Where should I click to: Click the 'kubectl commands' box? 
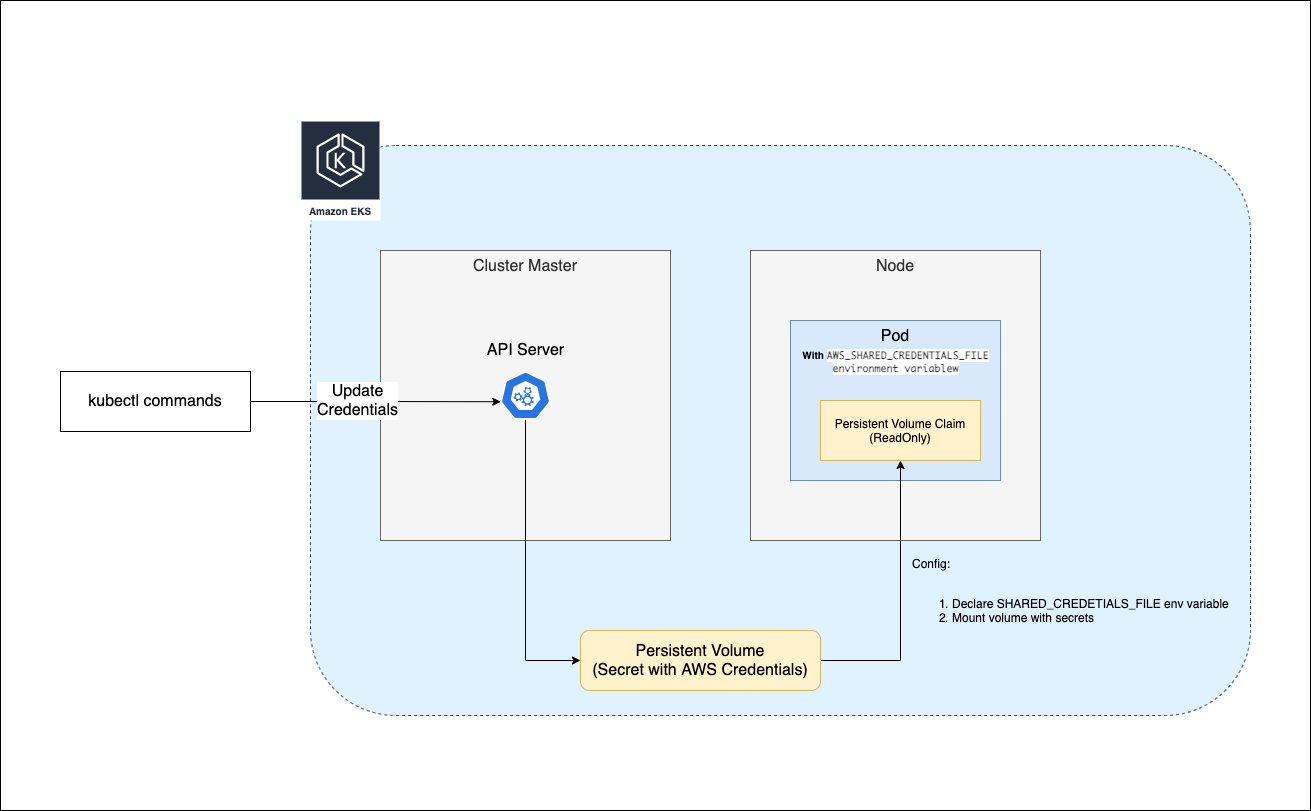(155, 401)
